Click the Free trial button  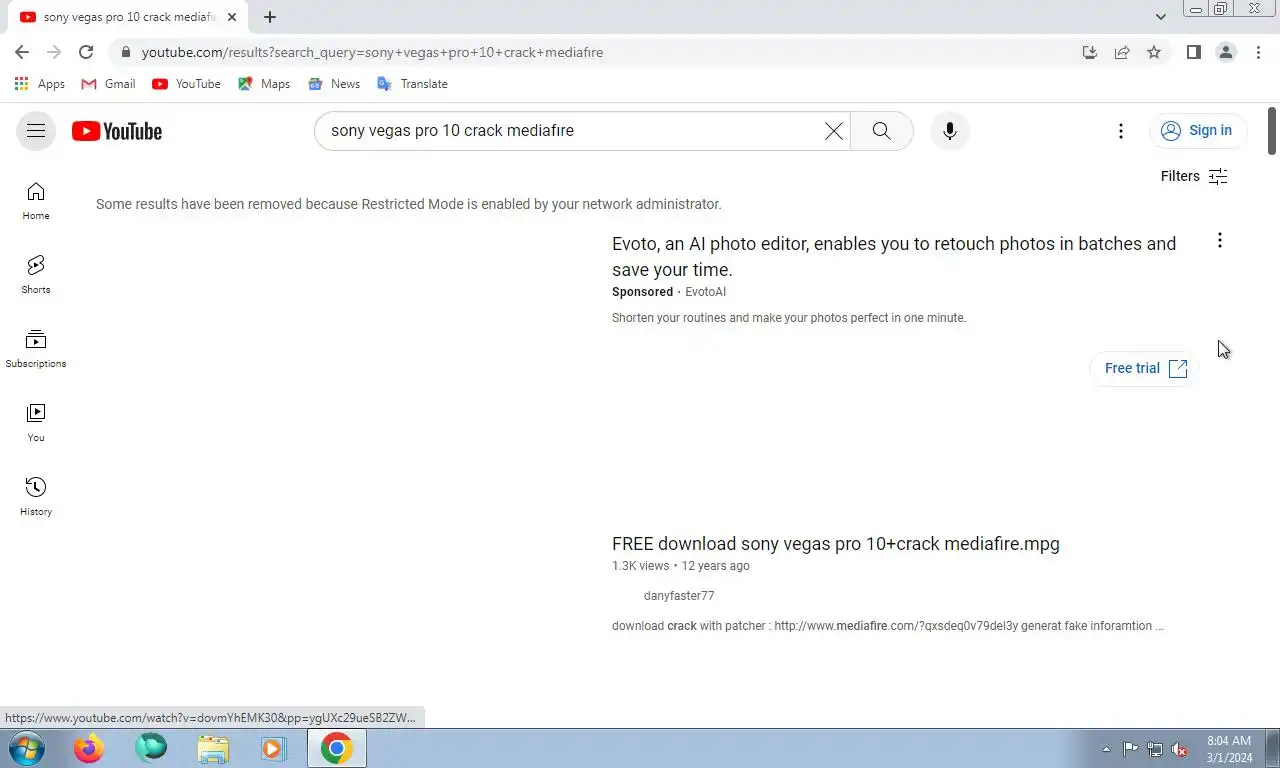click(1144, 368)
